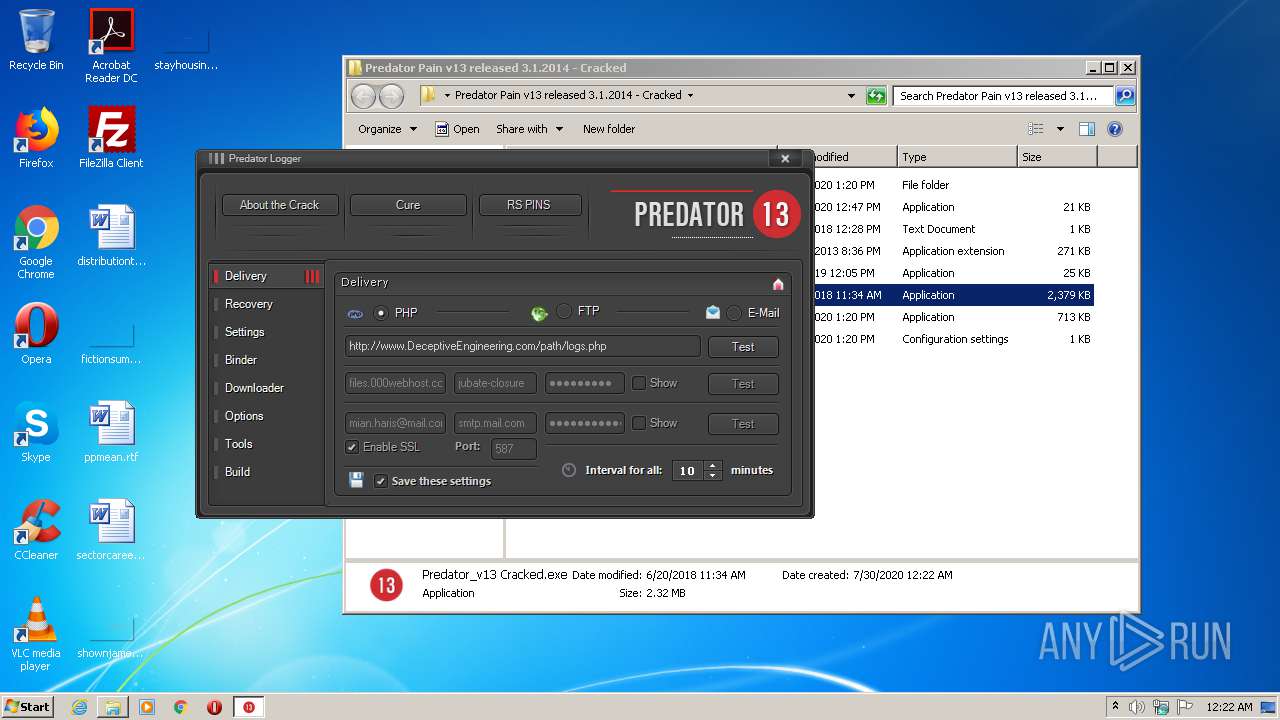
Task: Switch to the Build section
Action: click(238, 472)
